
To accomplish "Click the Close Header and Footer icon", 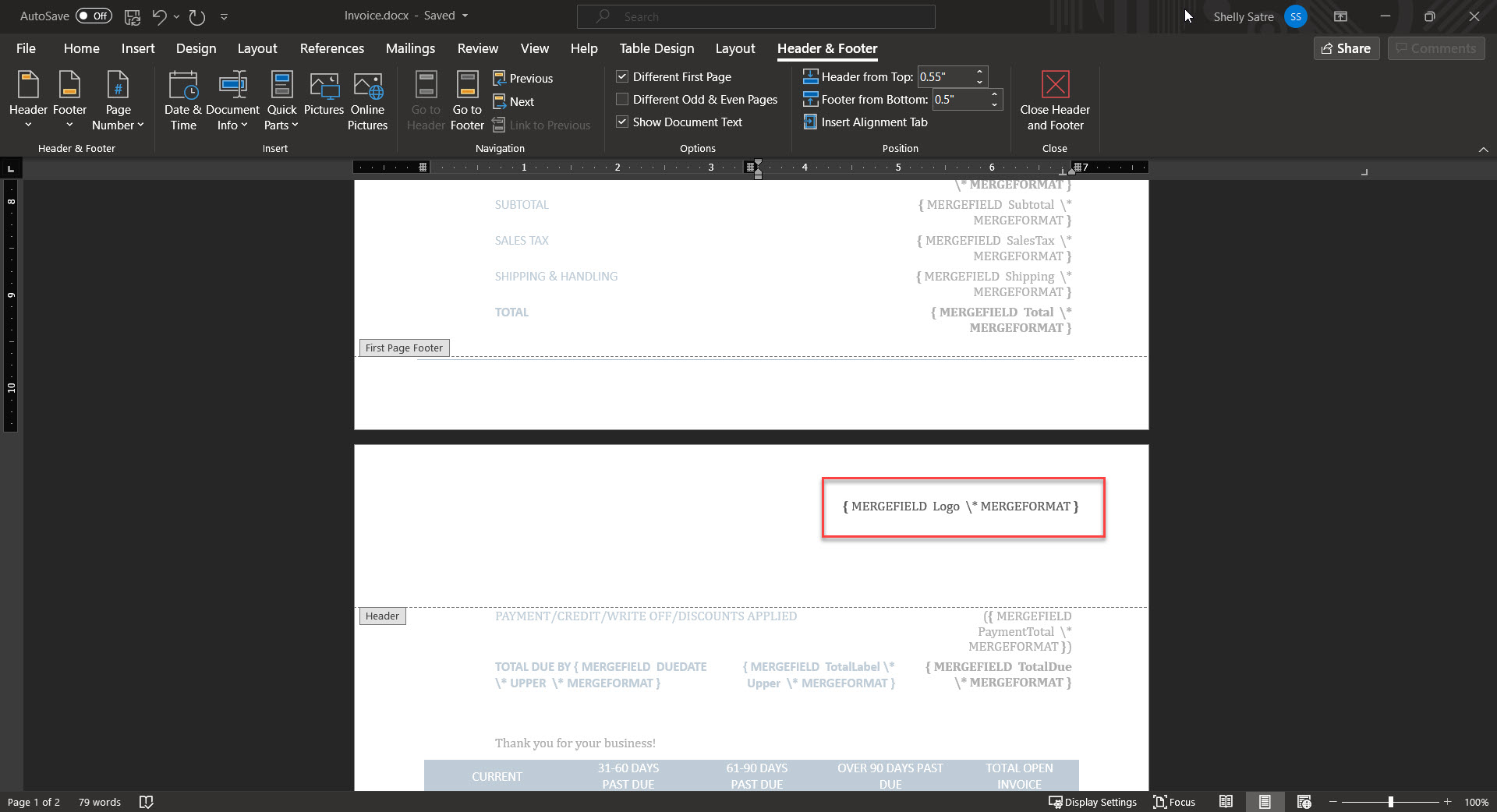I will point(1054,85).
